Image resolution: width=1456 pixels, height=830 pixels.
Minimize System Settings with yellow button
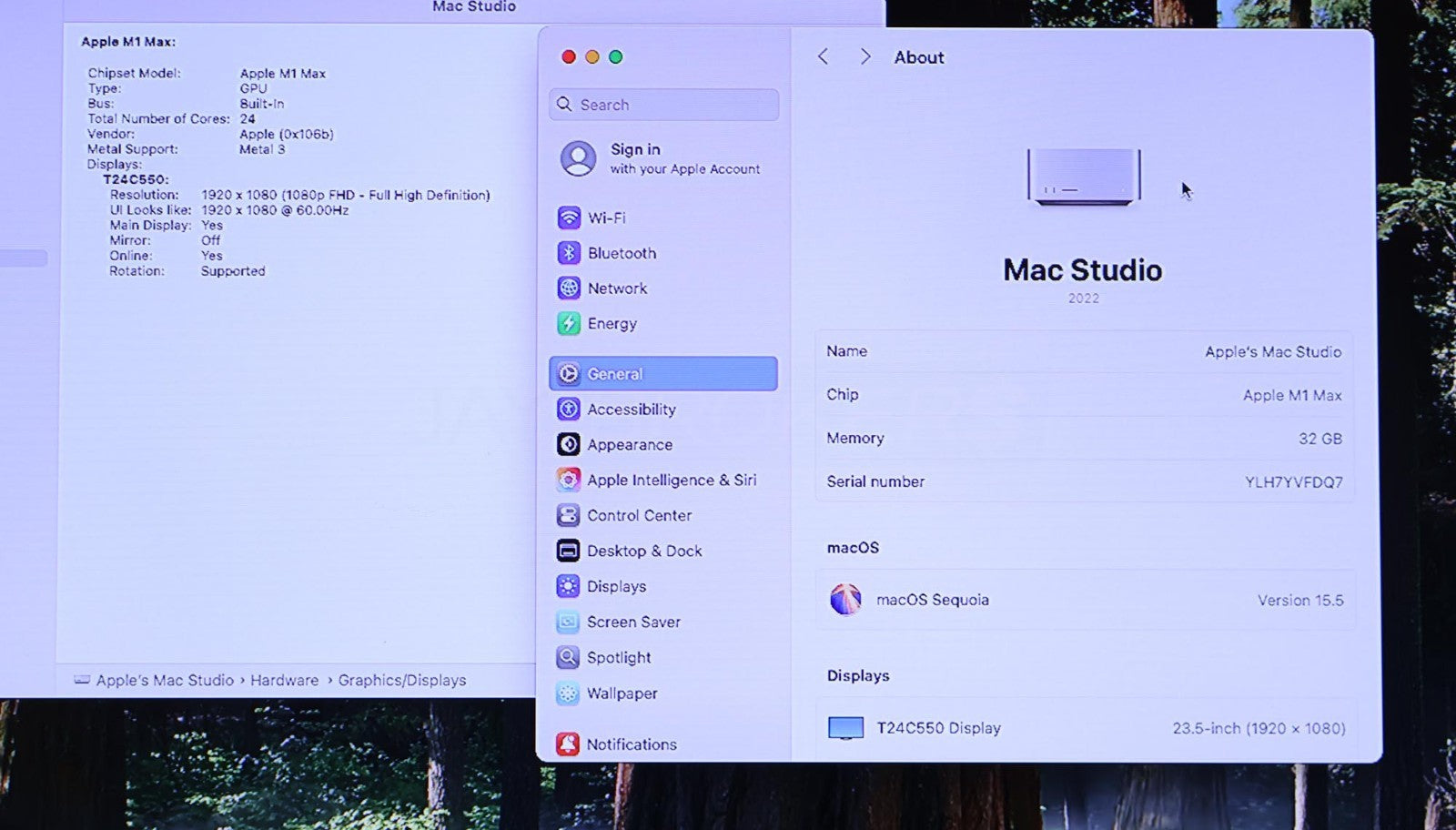coord(592,56)
